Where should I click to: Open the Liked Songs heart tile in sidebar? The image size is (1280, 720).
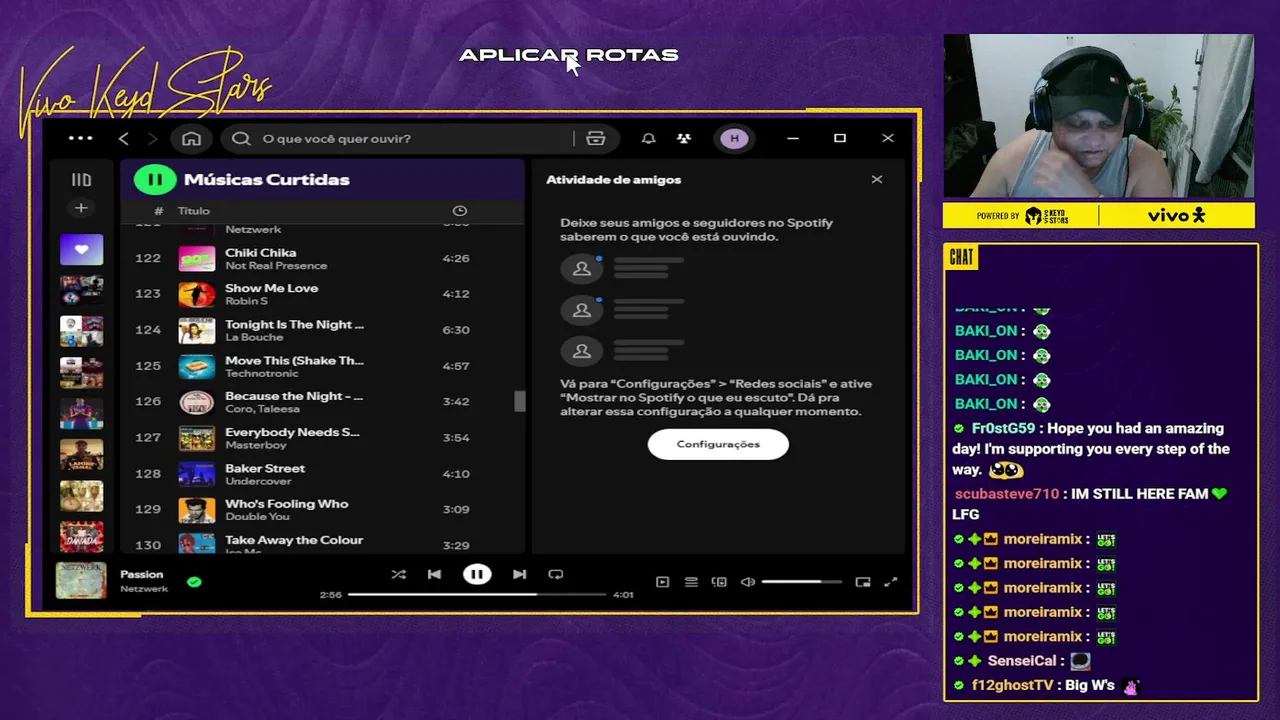(x=81, y=249)
